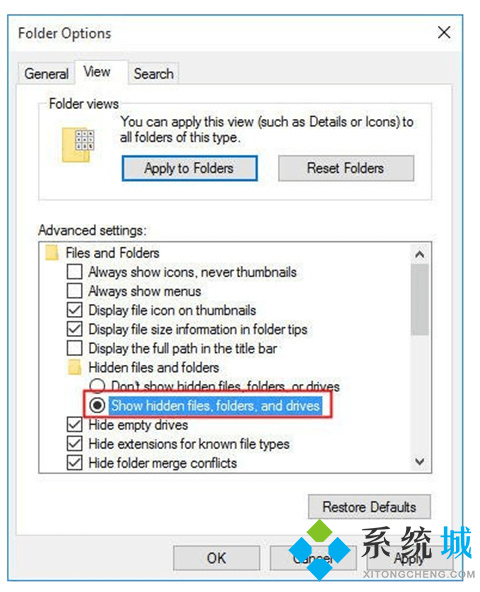480x592 pixels.
Task: Click the scroll up arrow in Advanced settings
Action: point(420,254)
